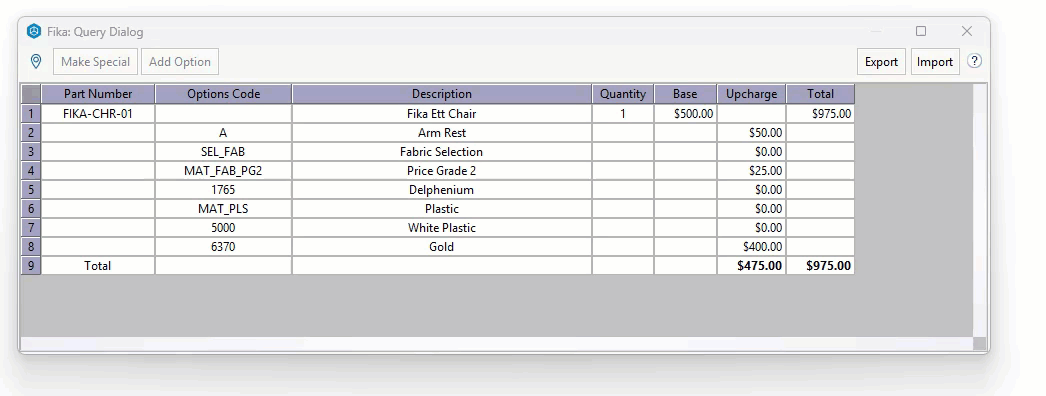Viewport: 1046px width, 396px height.
Task: Click the Gold description cell
Action: click(442, 247)
